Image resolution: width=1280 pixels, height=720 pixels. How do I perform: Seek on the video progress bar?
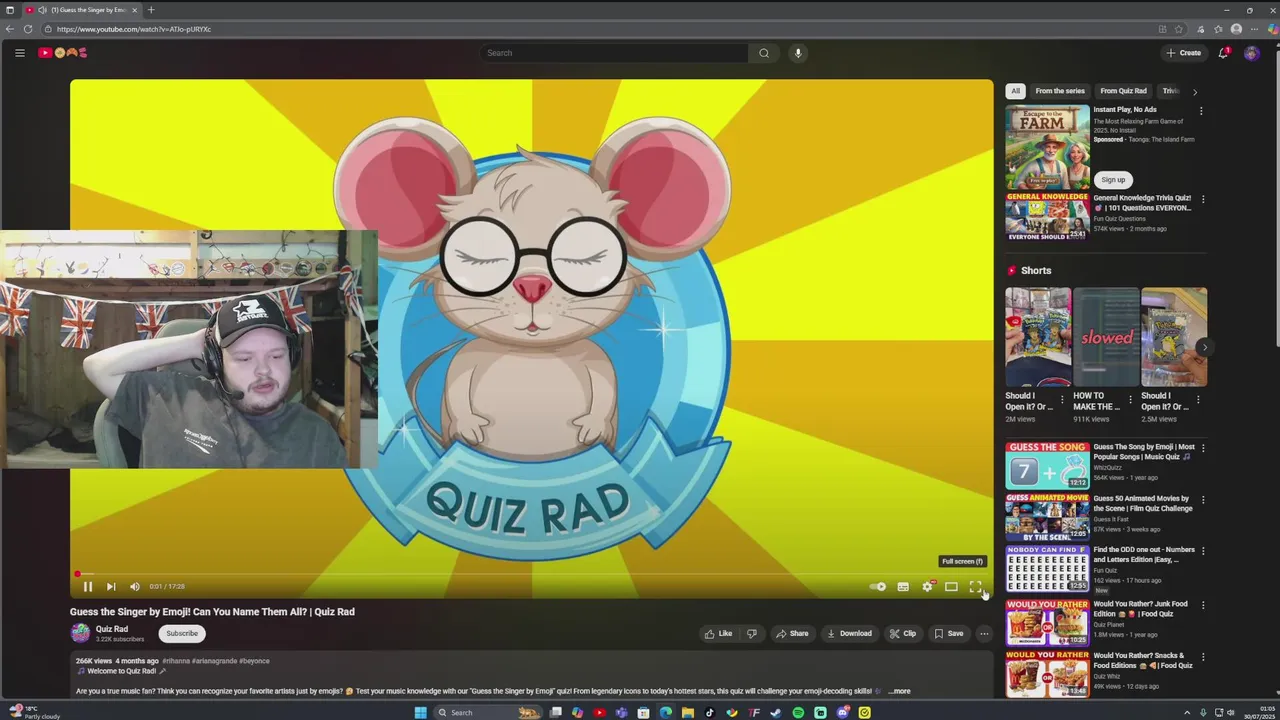click(x=532, y=574)
